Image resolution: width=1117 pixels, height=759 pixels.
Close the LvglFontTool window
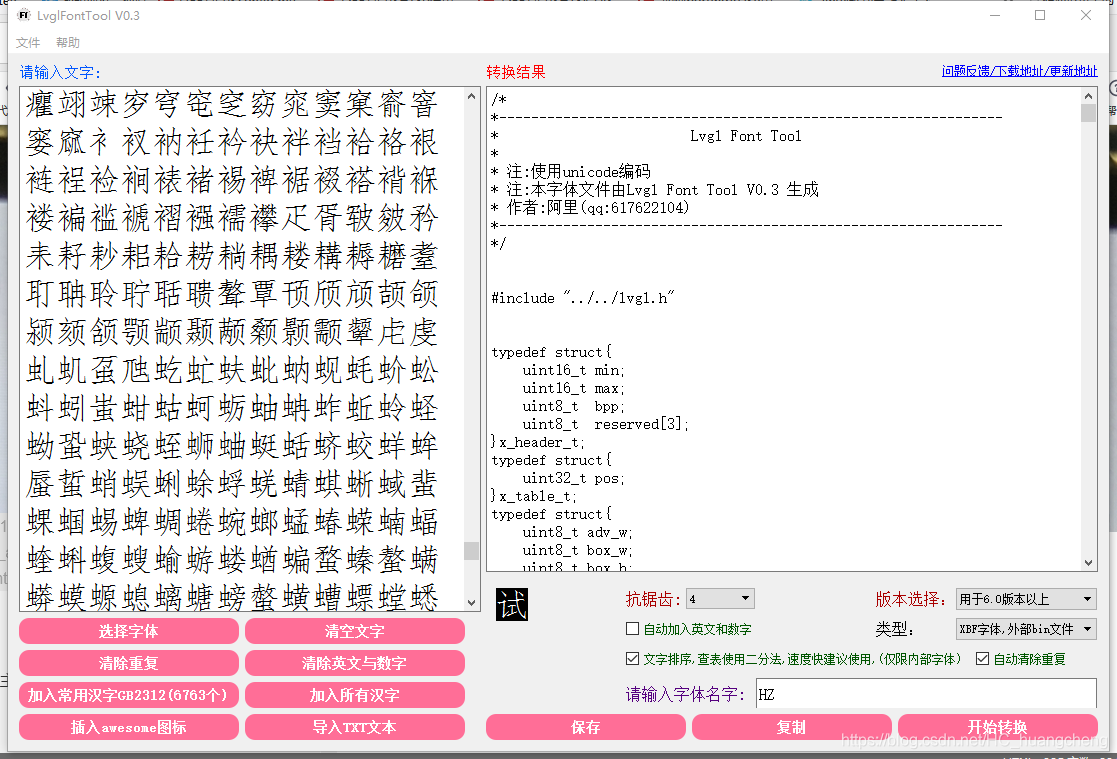(1086, 15)
